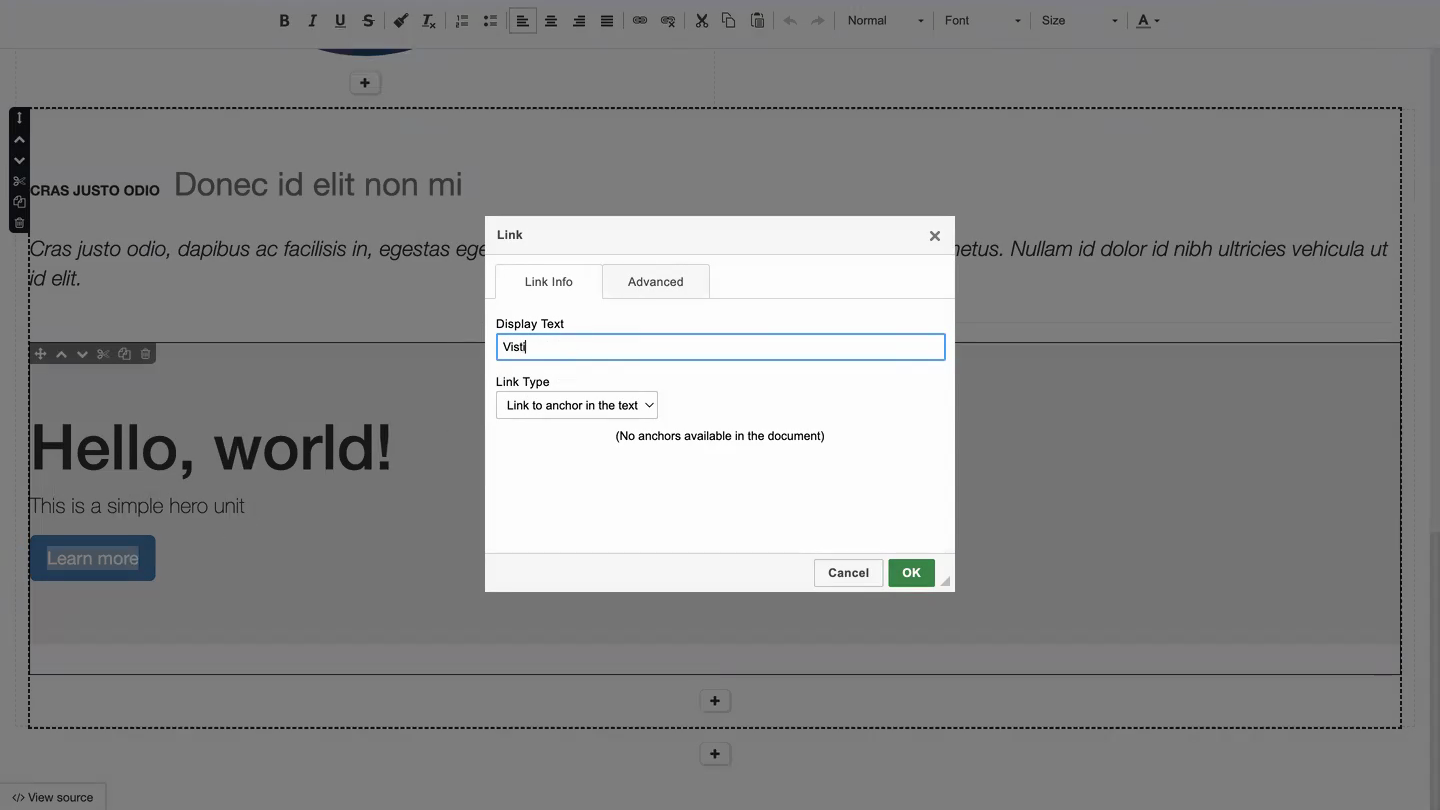Click the Cancel button in the Link dialog
Image resolution: width=1440 pixels, height=810 pixels.
tap(848, 573)
